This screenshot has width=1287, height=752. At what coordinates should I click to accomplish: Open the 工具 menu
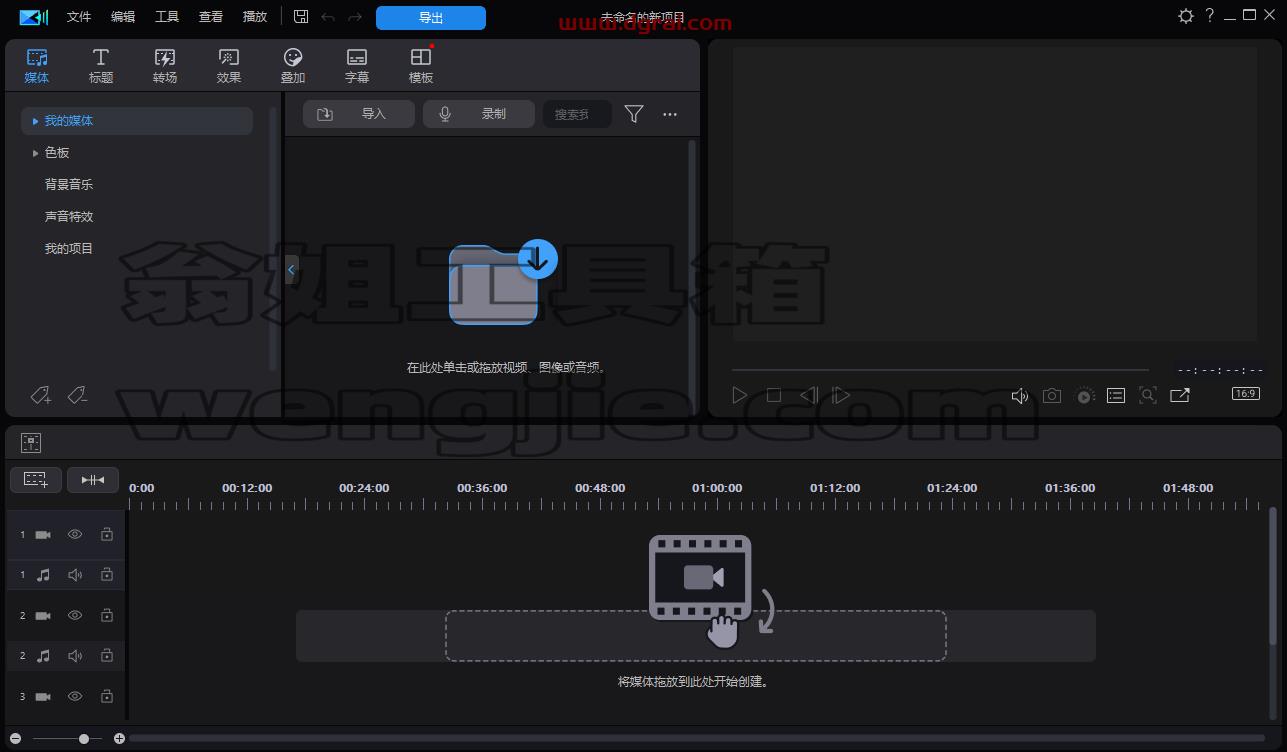pyautogui.click(x=167, y=17)
